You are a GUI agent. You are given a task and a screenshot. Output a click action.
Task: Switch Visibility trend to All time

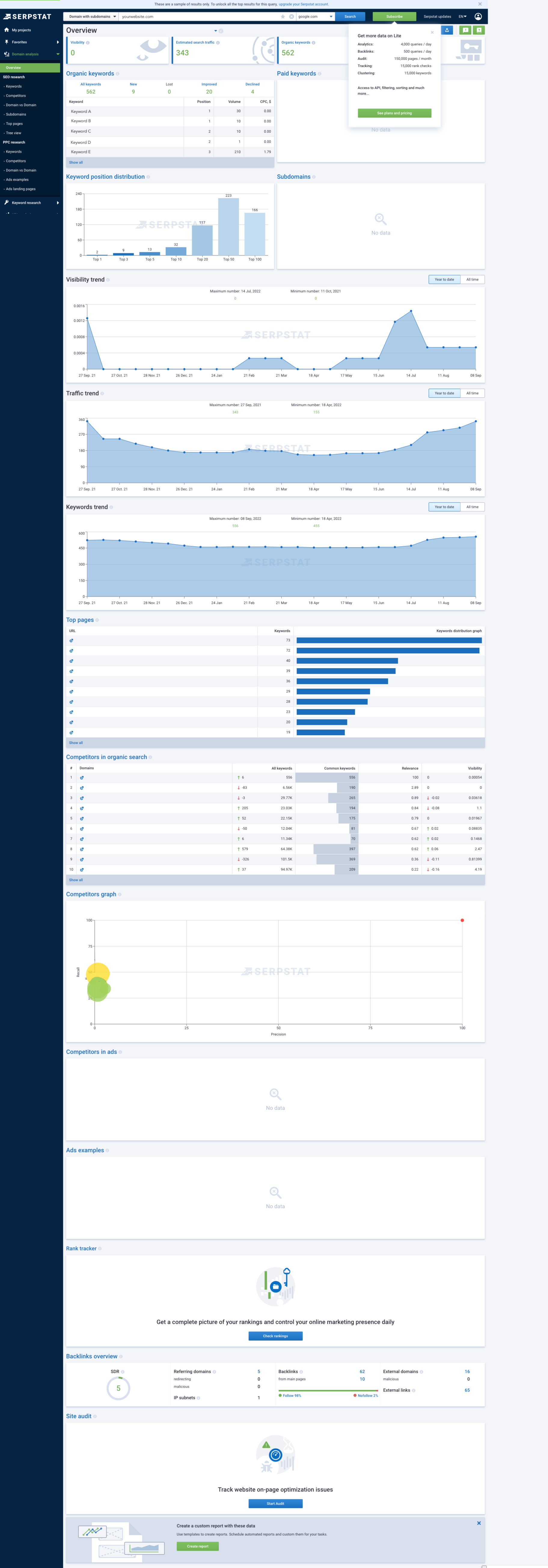coord(472,279)
